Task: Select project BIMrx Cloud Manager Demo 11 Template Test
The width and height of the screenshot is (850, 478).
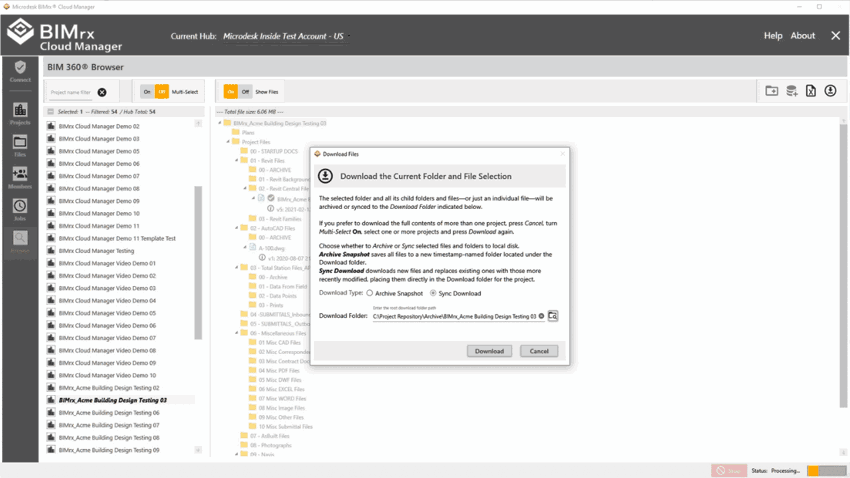Action: [117, 238]
